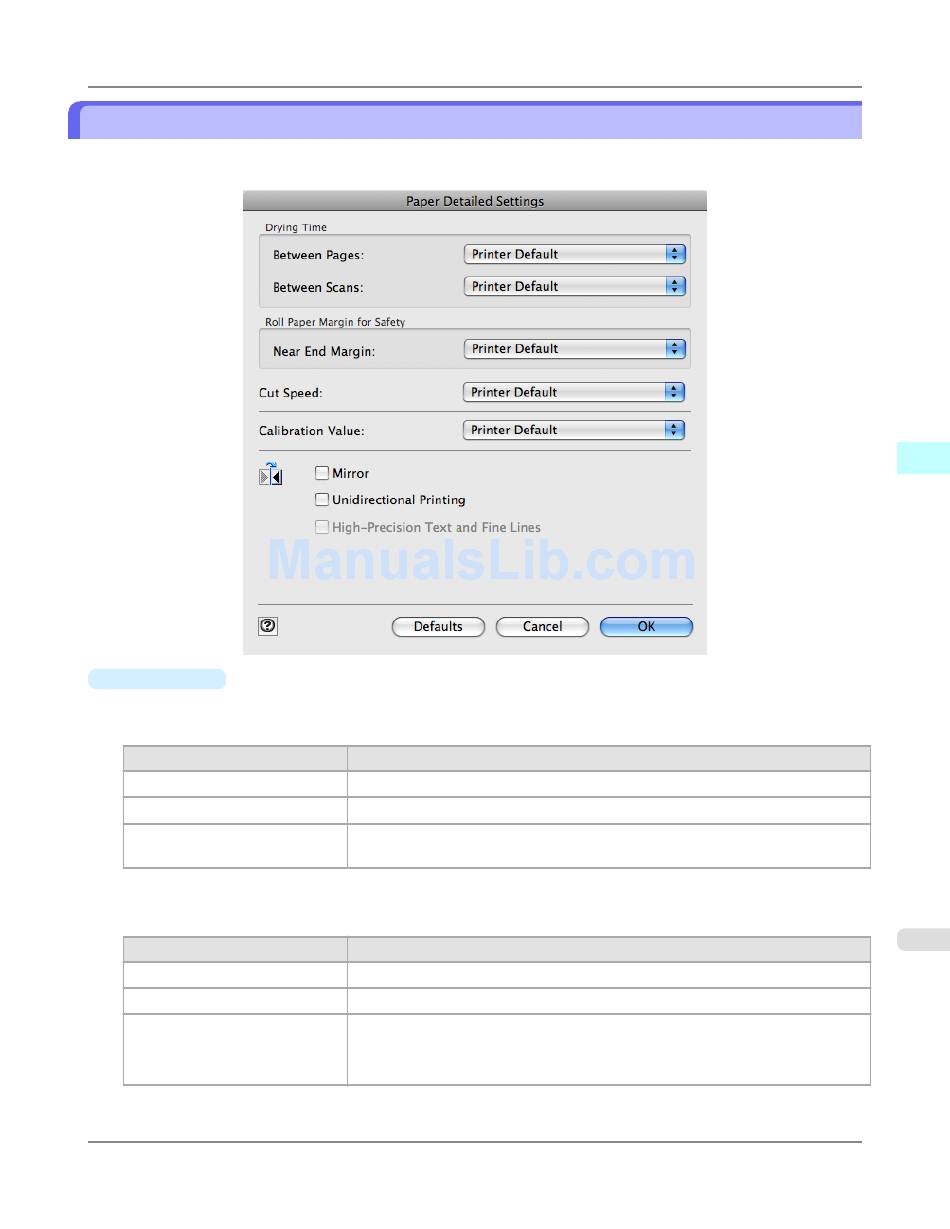
Task: Toggle Unidirectional Printing checkbox
Action: click(322, 499)
